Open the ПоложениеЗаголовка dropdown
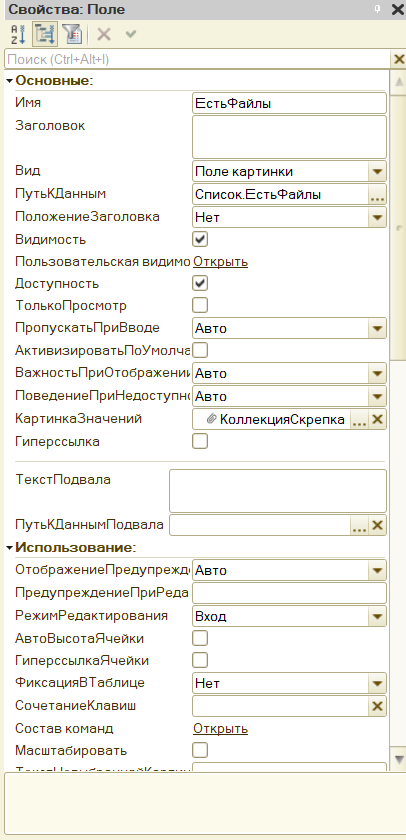Screen dimensions: 406x840 click(377, 218)
